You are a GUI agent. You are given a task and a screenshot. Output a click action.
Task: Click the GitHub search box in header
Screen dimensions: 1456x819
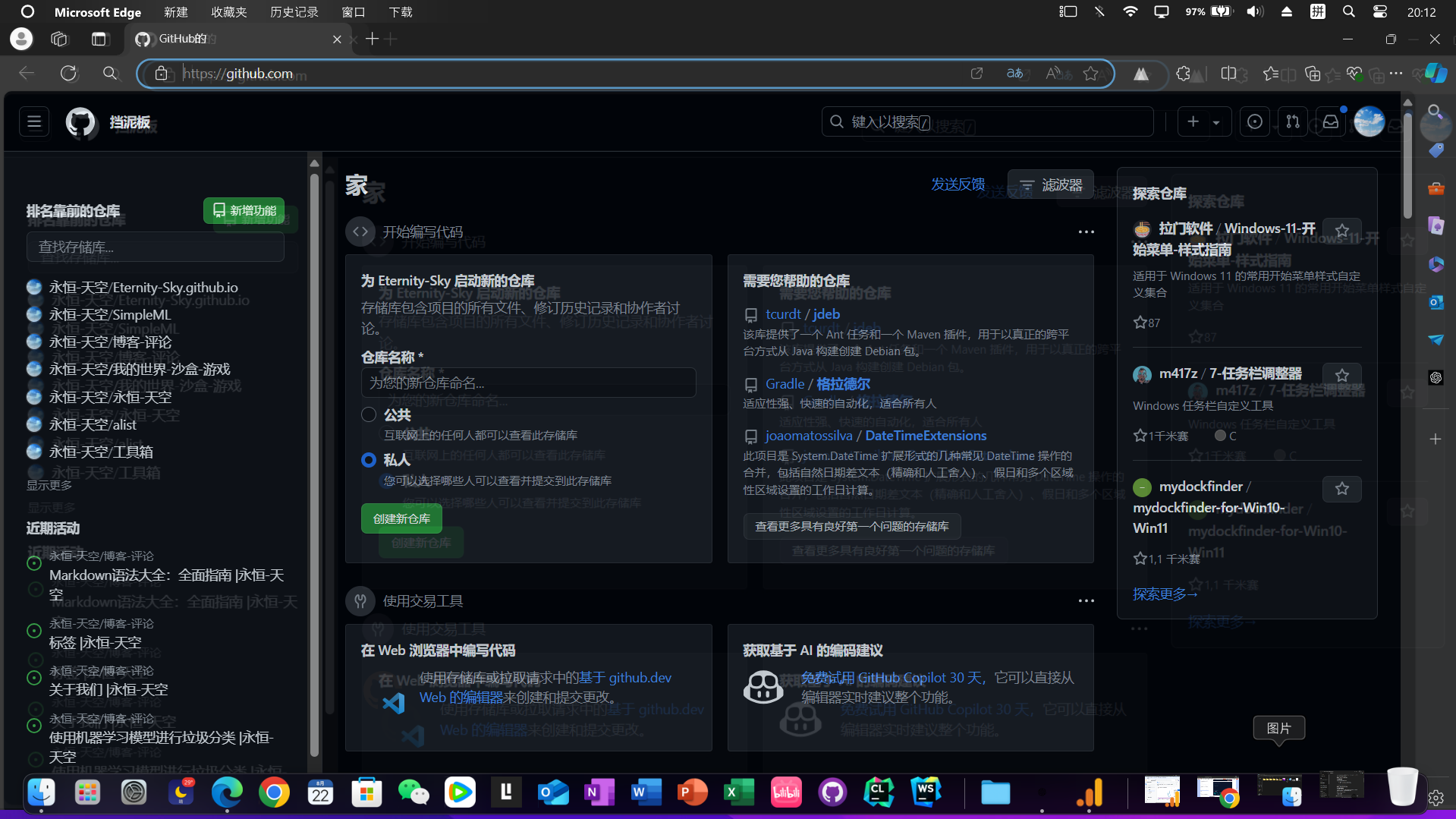point(988,121)
